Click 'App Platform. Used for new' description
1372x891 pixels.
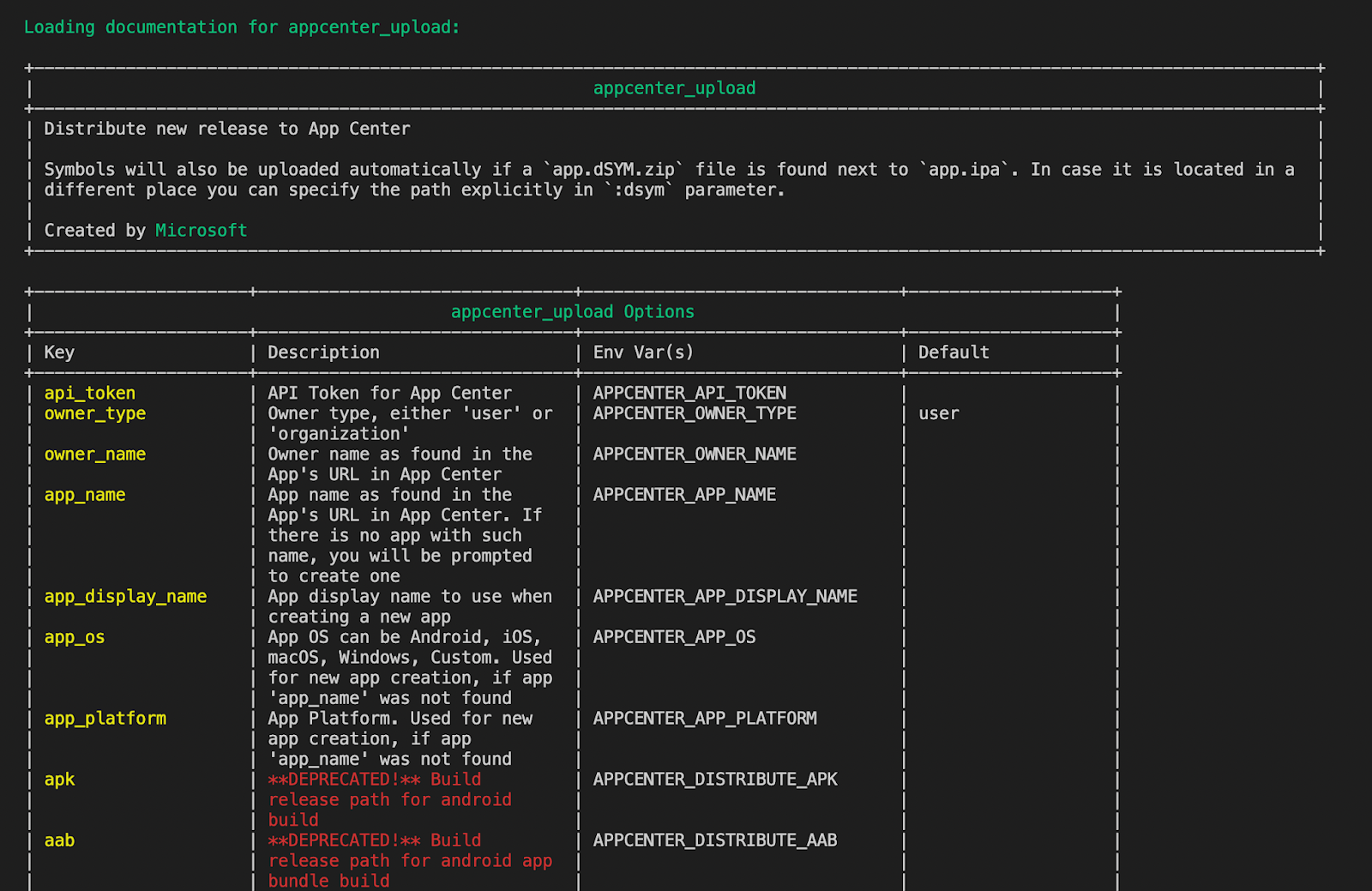(400, 719)
